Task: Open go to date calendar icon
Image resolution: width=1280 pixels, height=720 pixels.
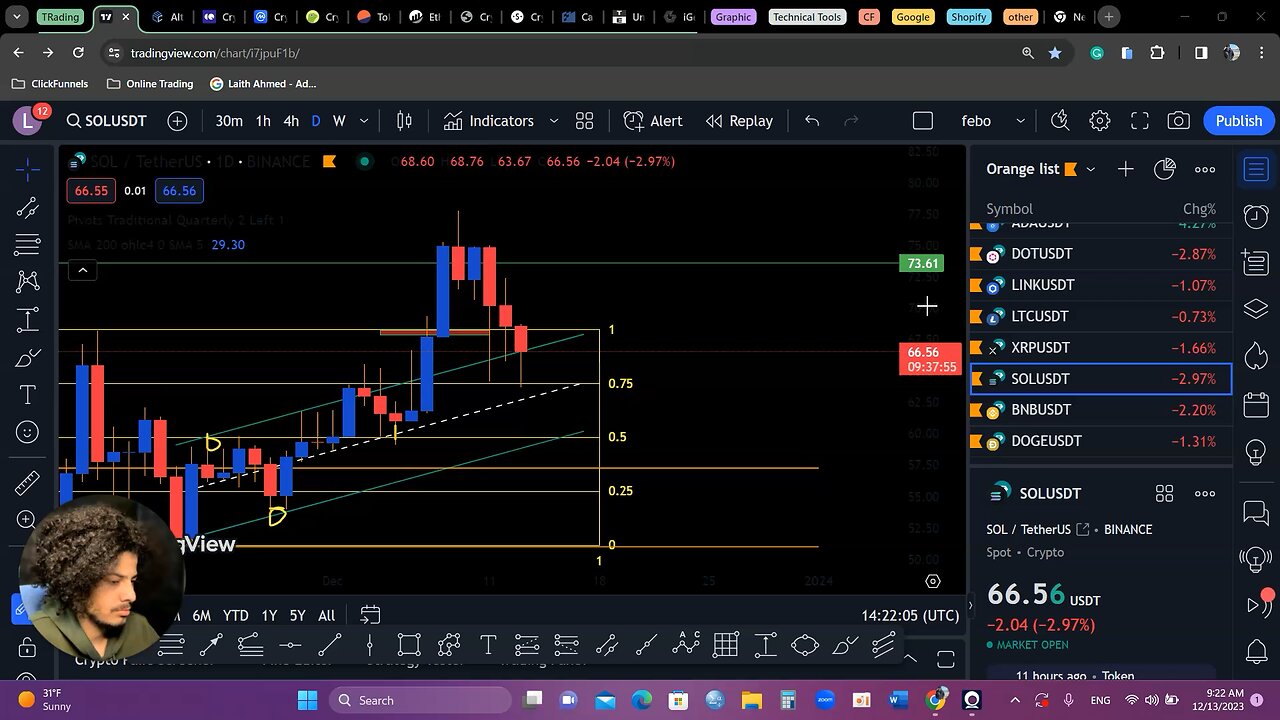Action: coord(370,615)
